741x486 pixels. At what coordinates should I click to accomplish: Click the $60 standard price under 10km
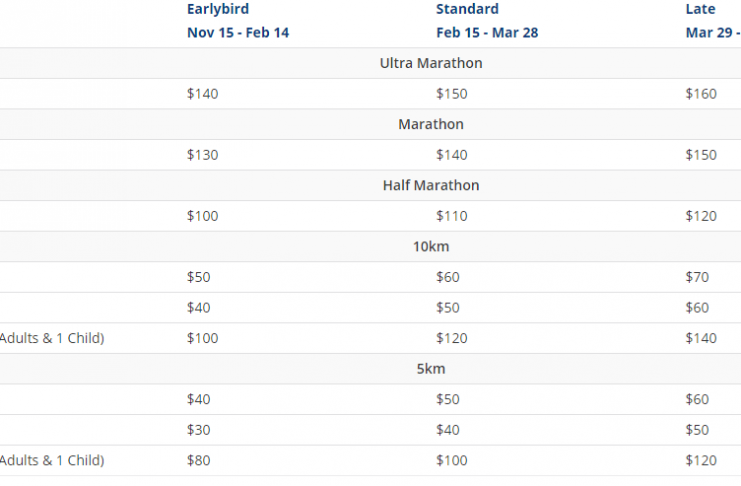pos(448,277)
